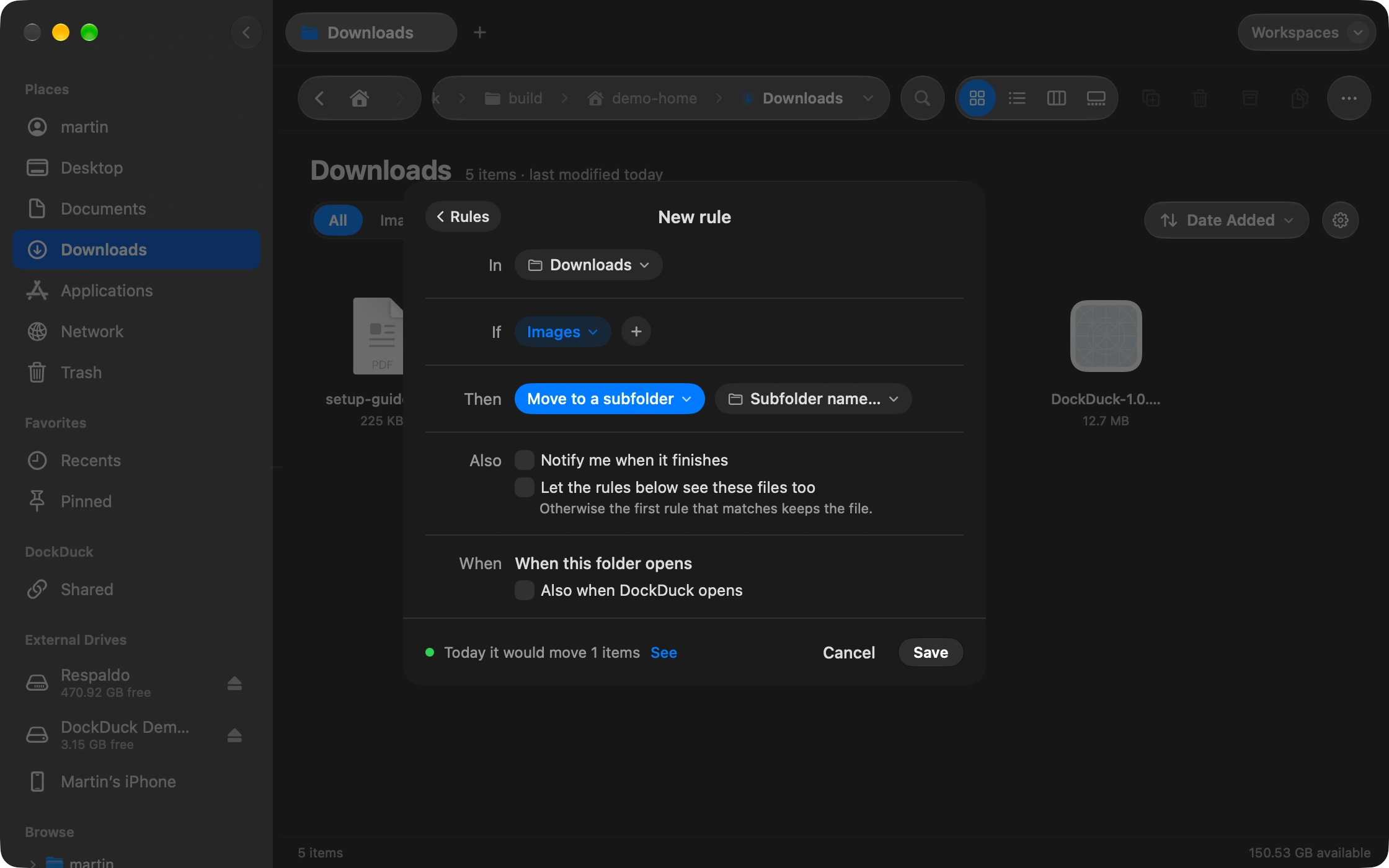Click the copy documents toolbar icon
Screen dimensions: 1389x868
[x=1300, y=98]
